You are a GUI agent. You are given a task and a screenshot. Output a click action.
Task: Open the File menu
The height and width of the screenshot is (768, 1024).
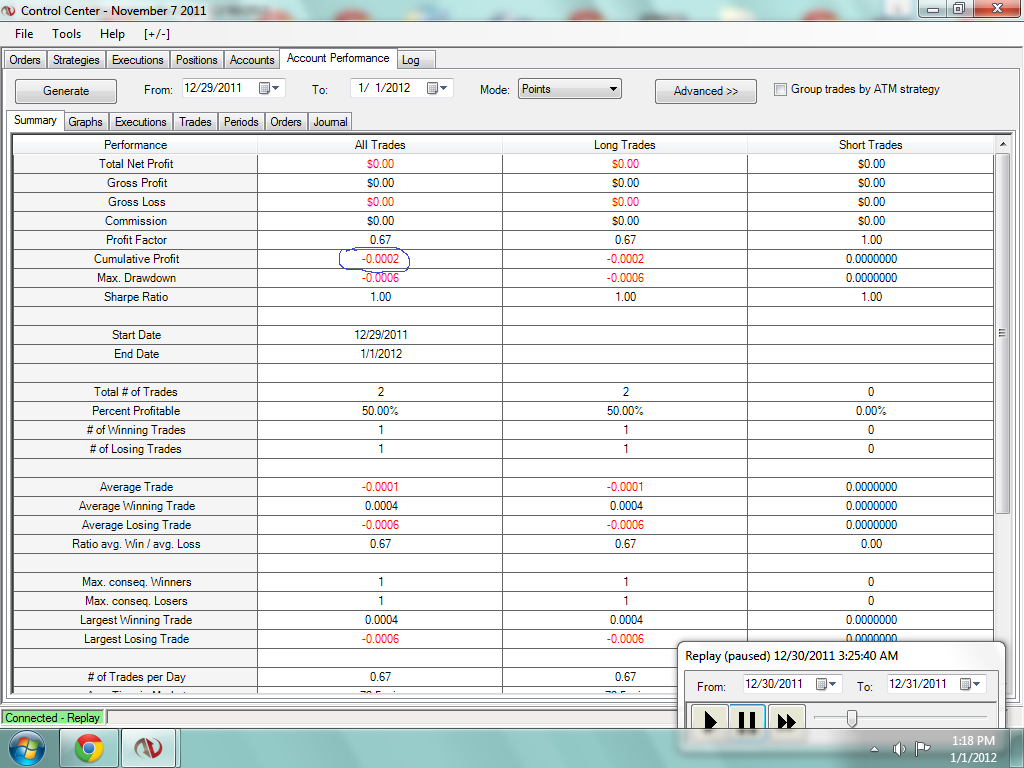pos(24,34)
